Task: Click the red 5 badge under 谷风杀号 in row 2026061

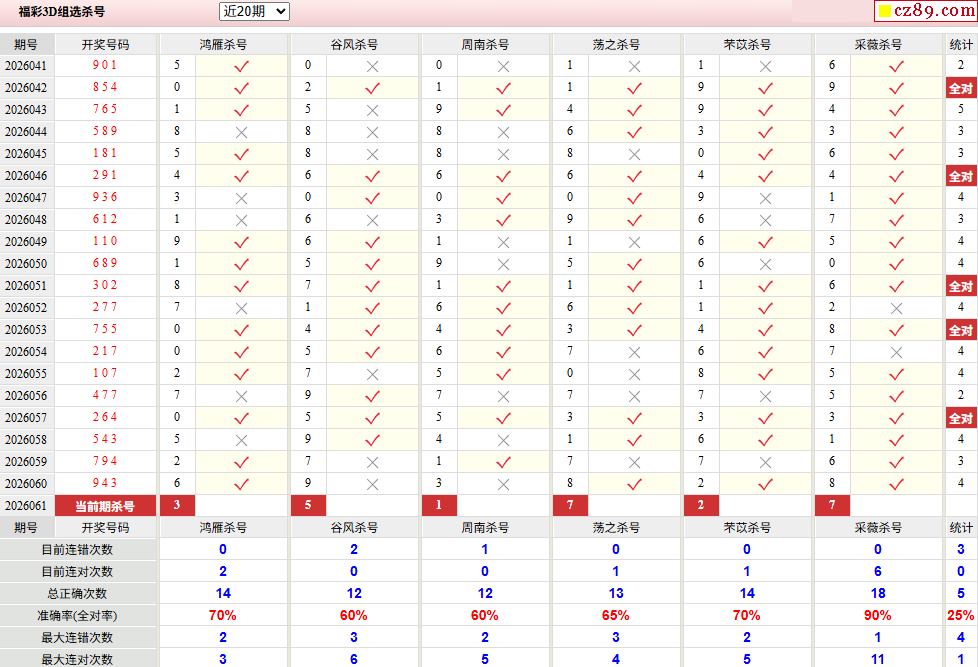Action: [308, 505]
